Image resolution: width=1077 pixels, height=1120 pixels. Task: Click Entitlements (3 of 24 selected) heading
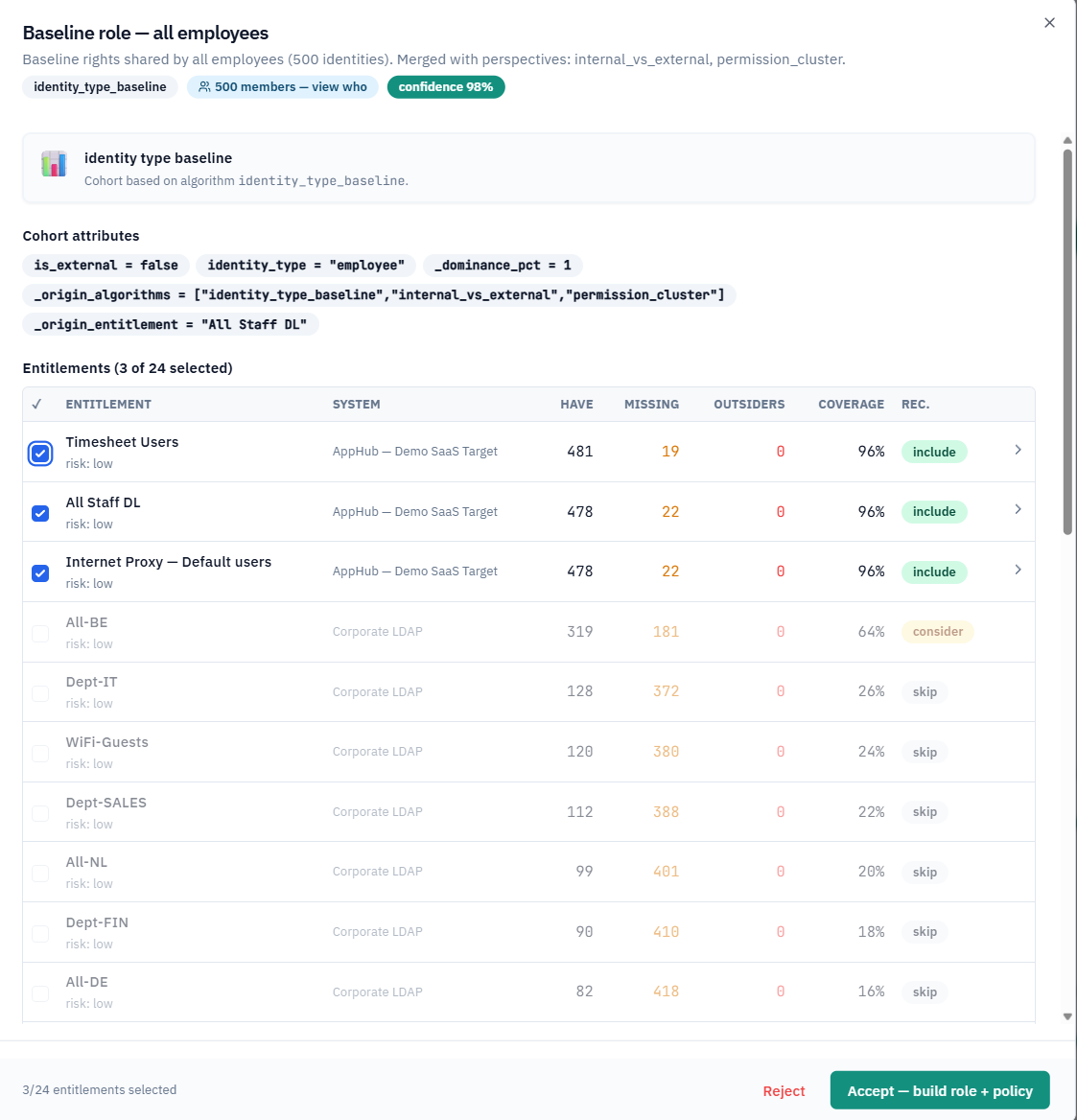pyautogui.click(x=128, y=368)
